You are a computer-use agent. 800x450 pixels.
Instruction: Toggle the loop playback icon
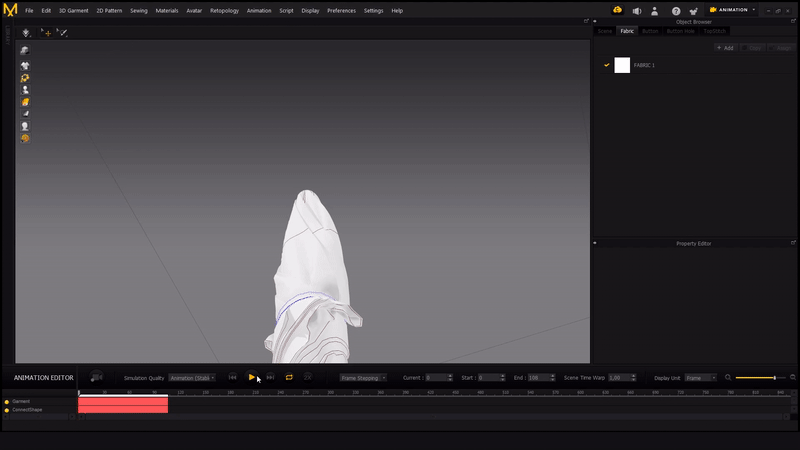(x=289, y=377)
